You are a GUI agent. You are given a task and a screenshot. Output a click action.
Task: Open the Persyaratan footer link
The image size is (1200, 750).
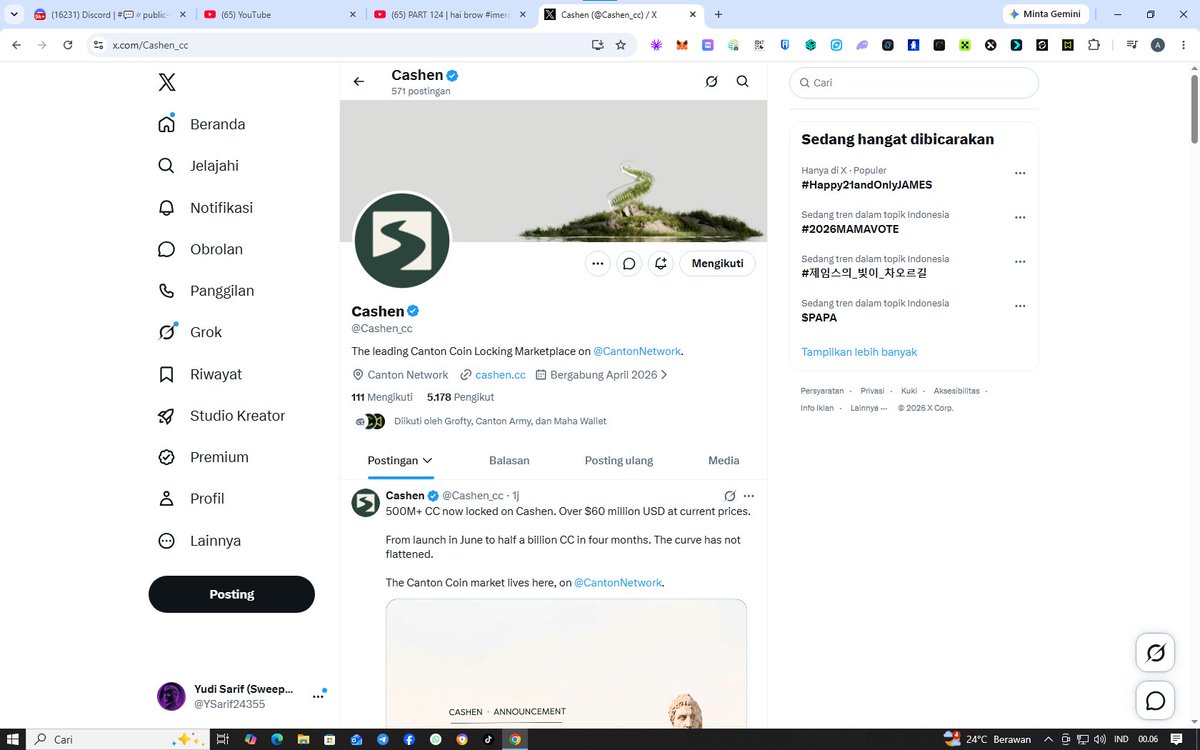822,391
